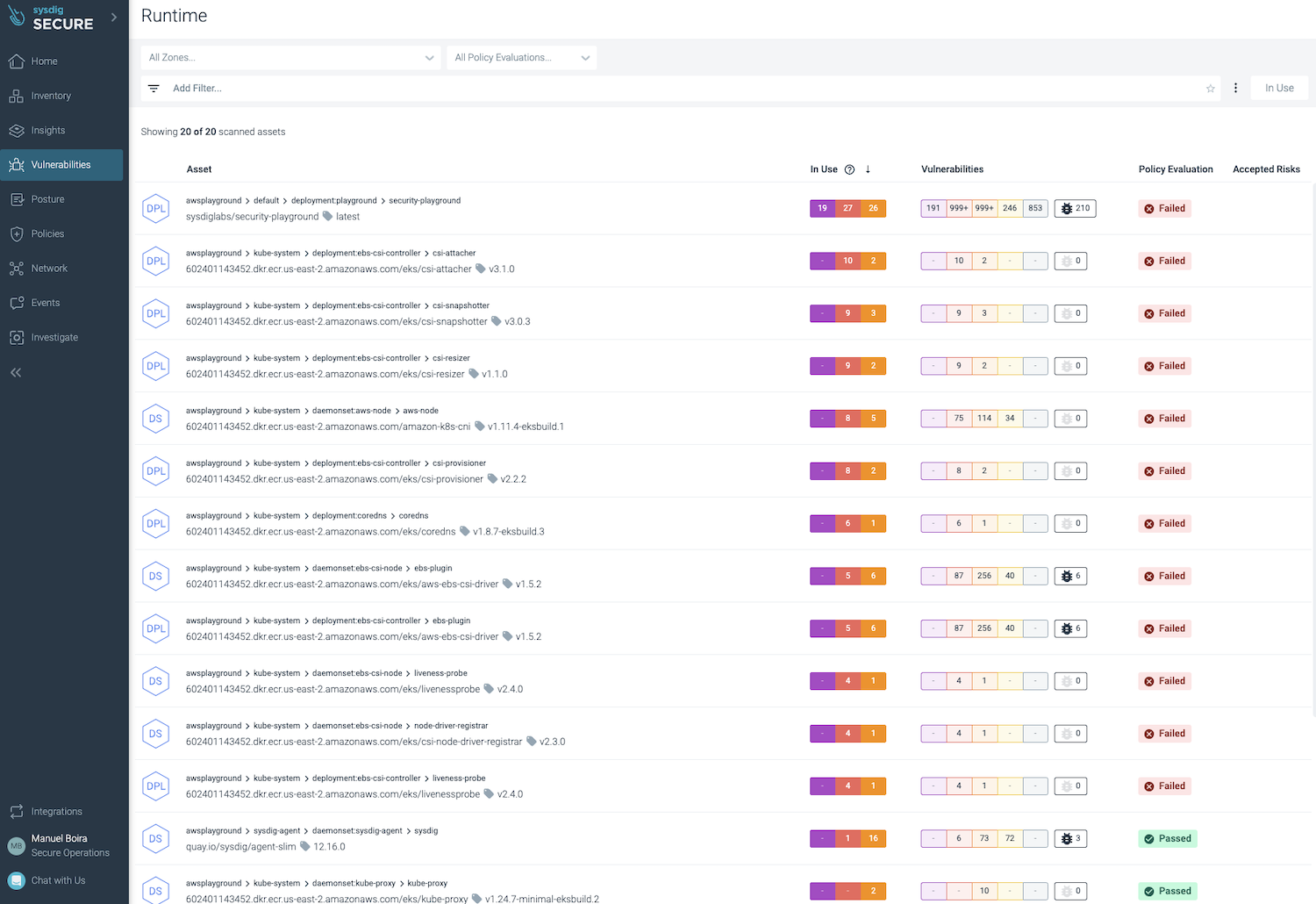Open the csi-resizer v1.1.0 asset
This screenshot has width=1316, height=904.
347,375
